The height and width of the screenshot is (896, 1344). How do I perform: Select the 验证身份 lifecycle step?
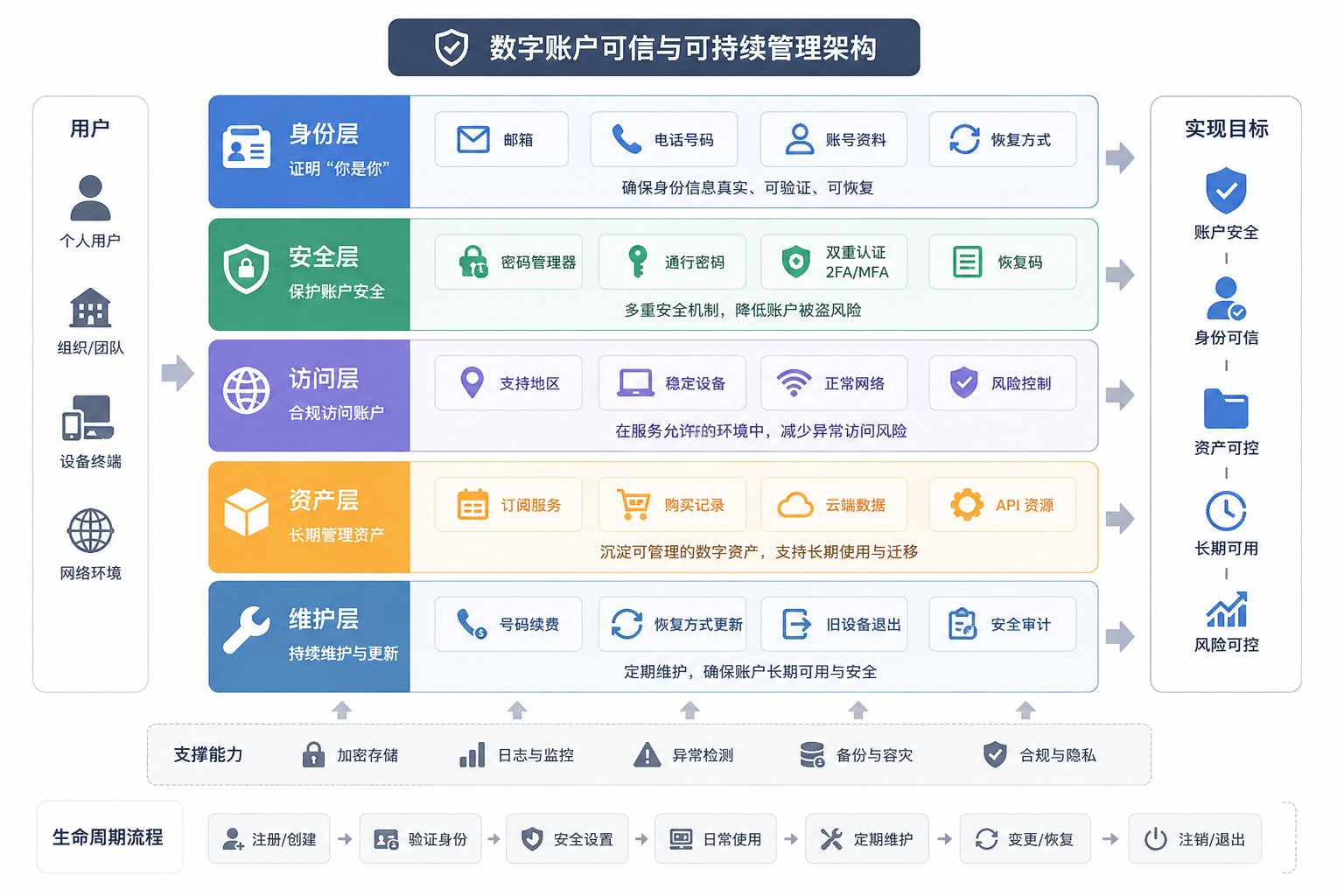pos(420,839)
